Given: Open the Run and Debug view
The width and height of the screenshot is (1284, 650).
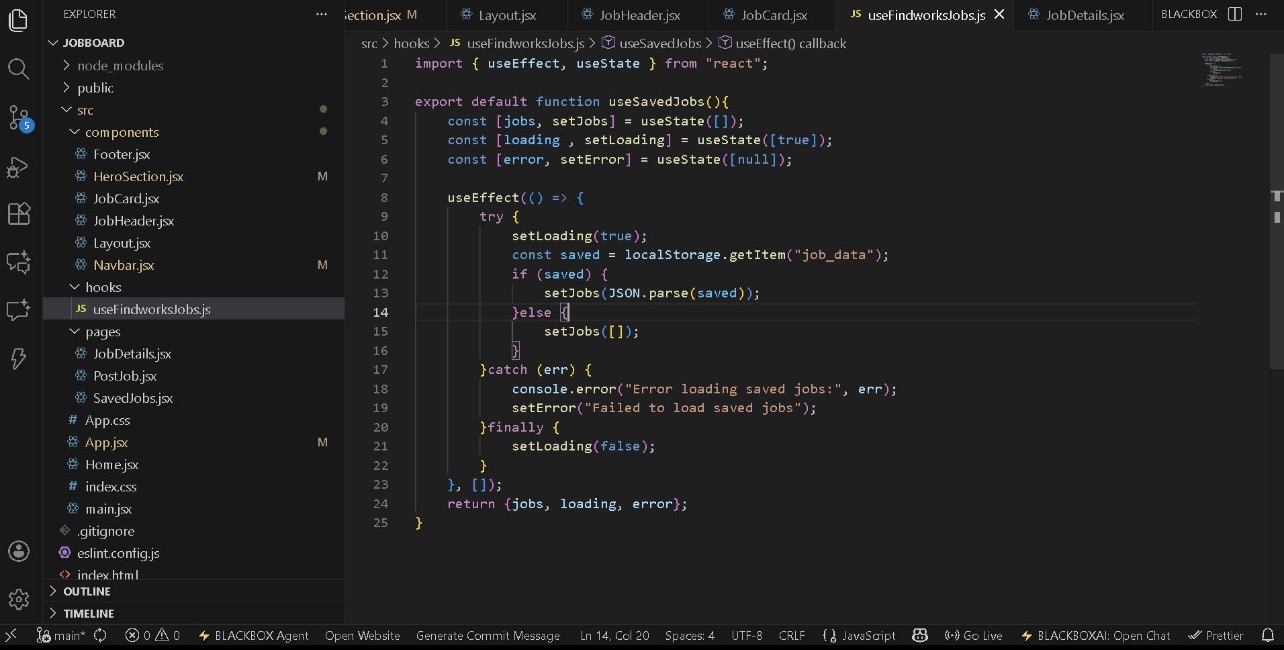Looking at the screenshot, I should pos(18,167).
